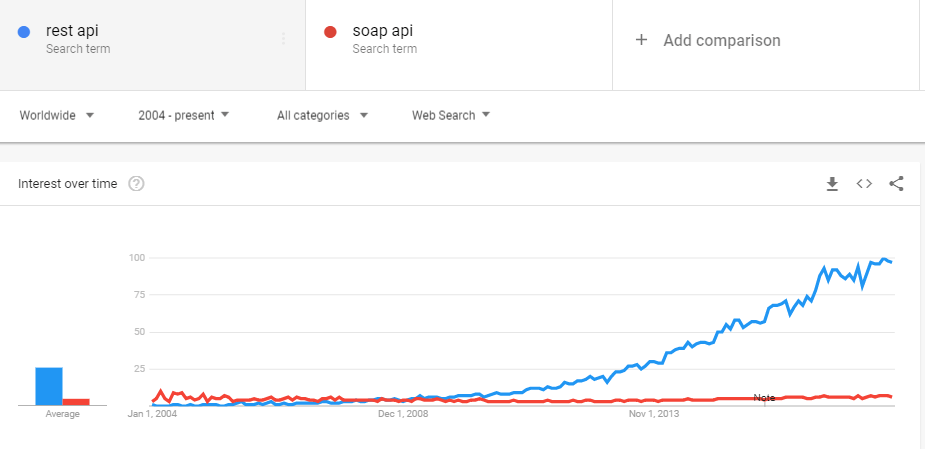925x449 pixels.
Task: Click the blue Average bar
Action: (x=49, y=386)
